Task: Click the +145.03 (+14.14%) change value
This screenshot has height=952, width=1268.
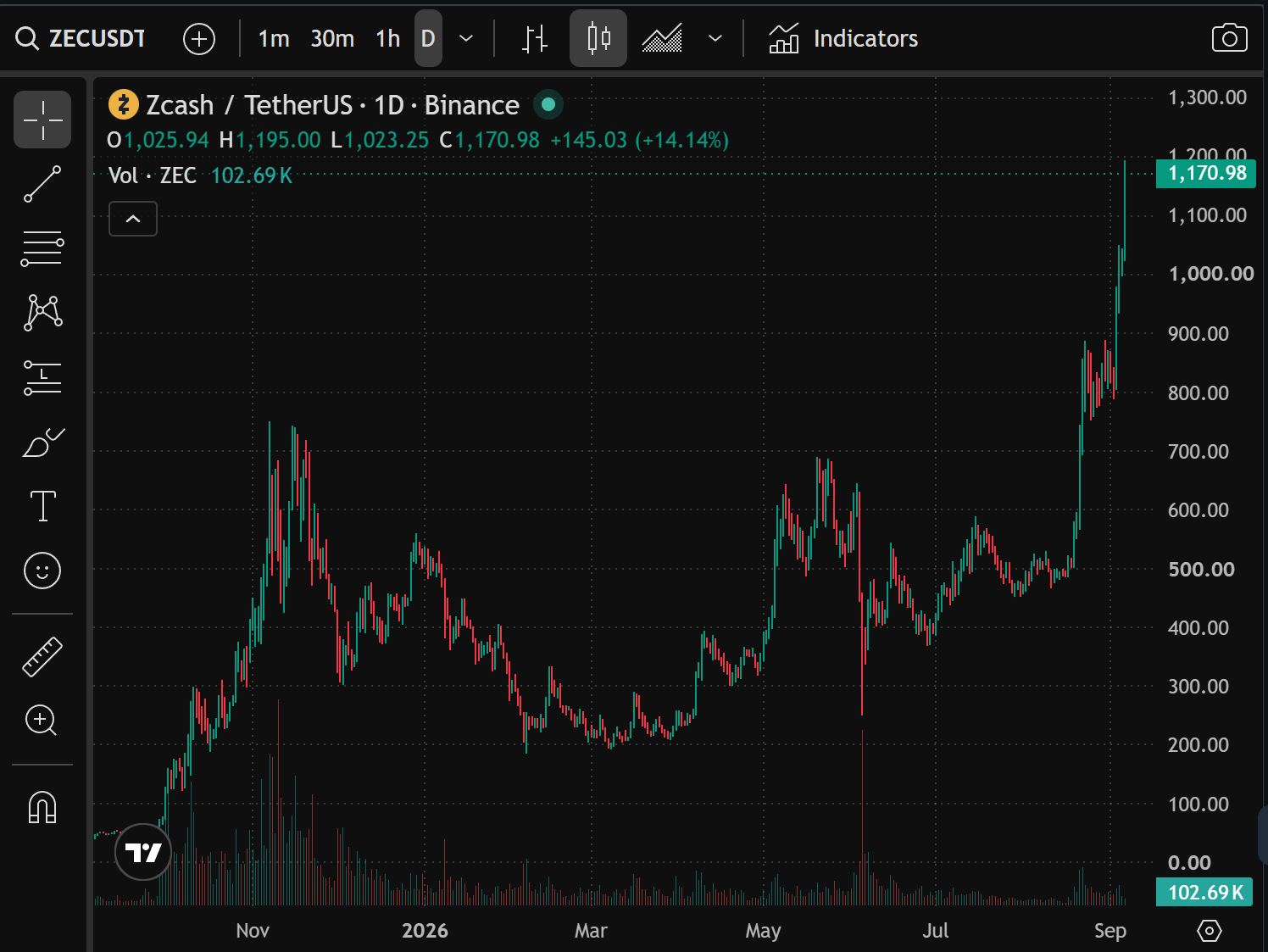Action: (x=640, y=140)
